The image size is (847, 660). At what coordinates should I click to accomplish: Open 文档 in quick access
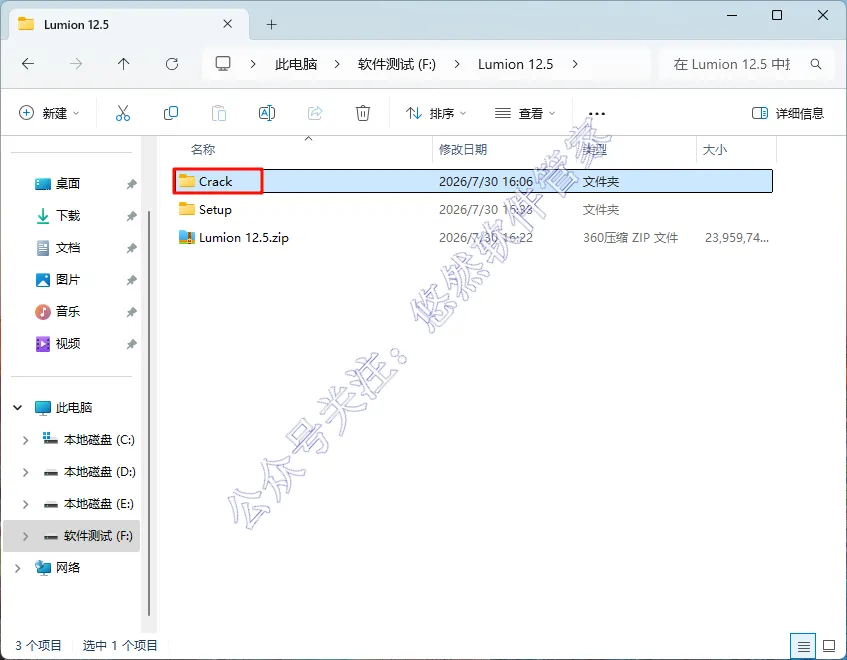click(x=68, y=247)
